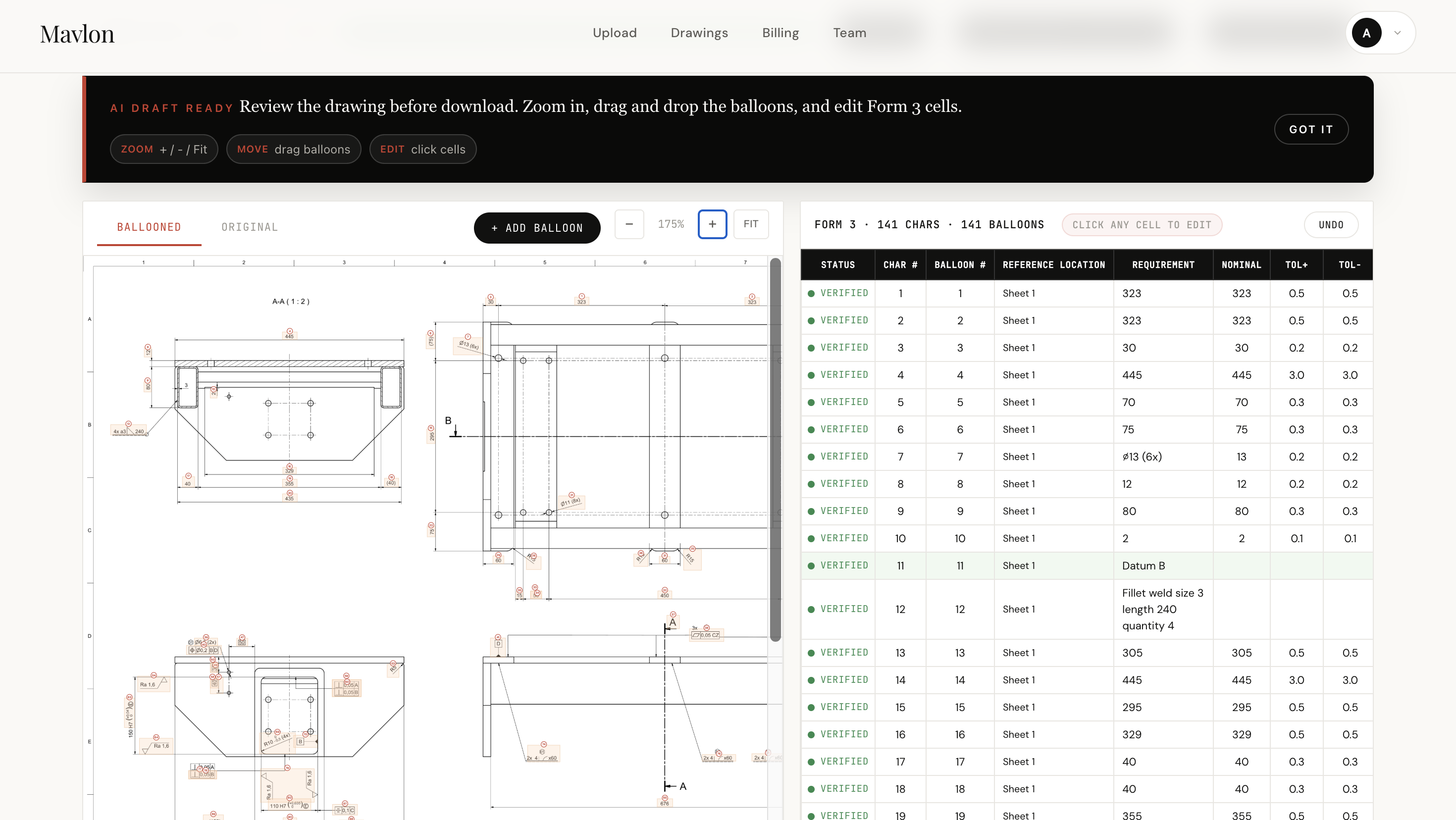This screenshot has width=1456, height=820.
Task: Click balloon above 329 dimension
Action: (289, 465)
